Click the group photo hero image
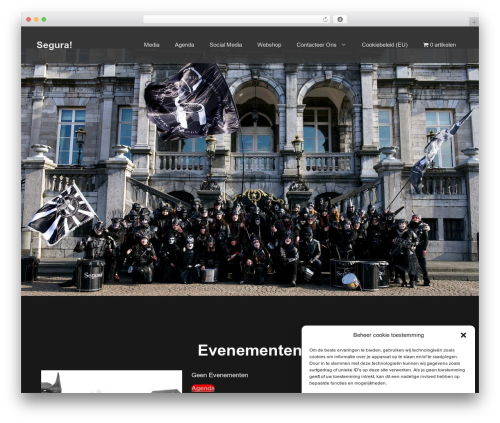Screen dimensions: 500x423 pos(250,179)
